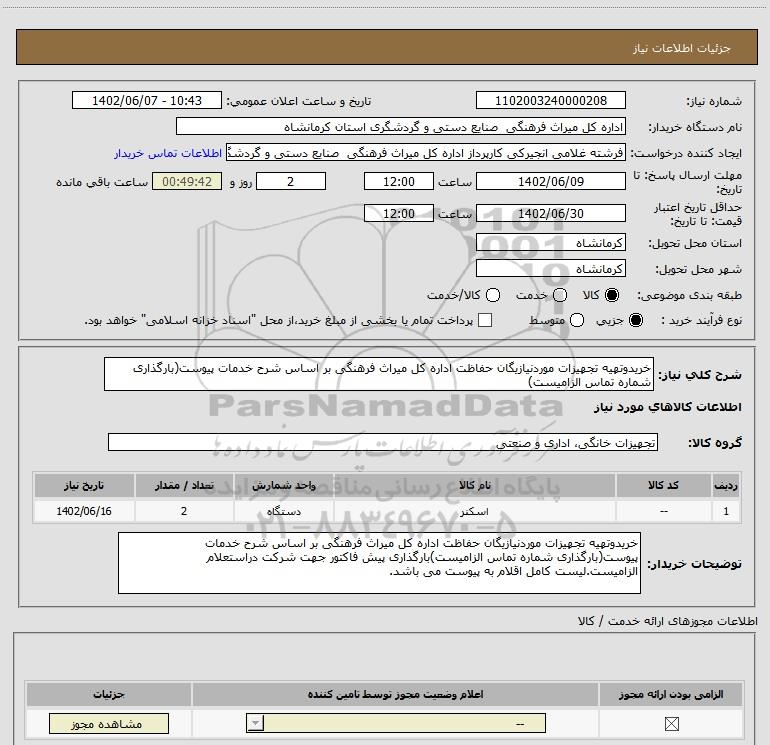The height and width of the screenshot is (745, 770).
Task: Click the remaining time 00:49:42 field
Action: coord(187,181)
